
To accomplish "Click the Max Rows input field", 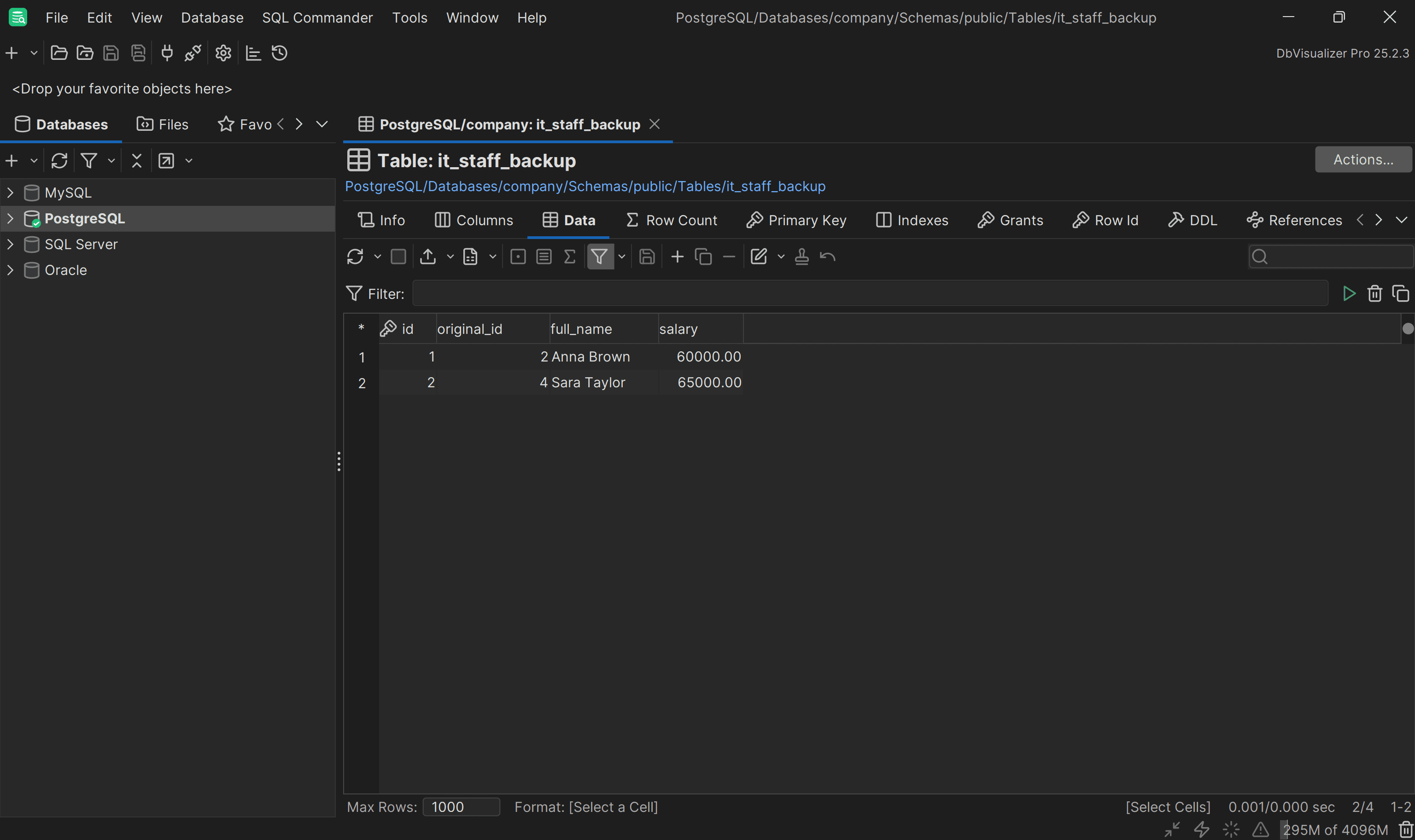I will coord(461,806).
